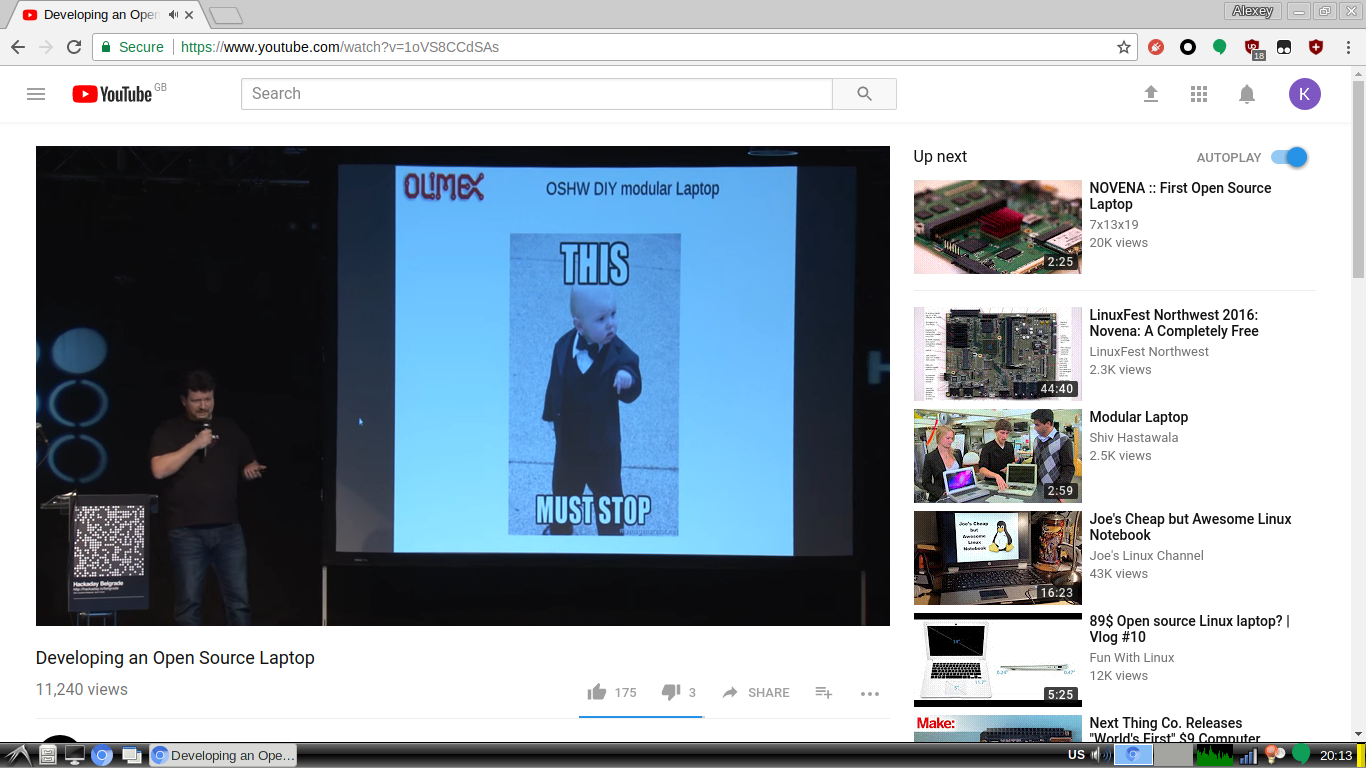Click the red plug extension icon
Viewport: 1366px width, 768px height.
point(1156,47)
